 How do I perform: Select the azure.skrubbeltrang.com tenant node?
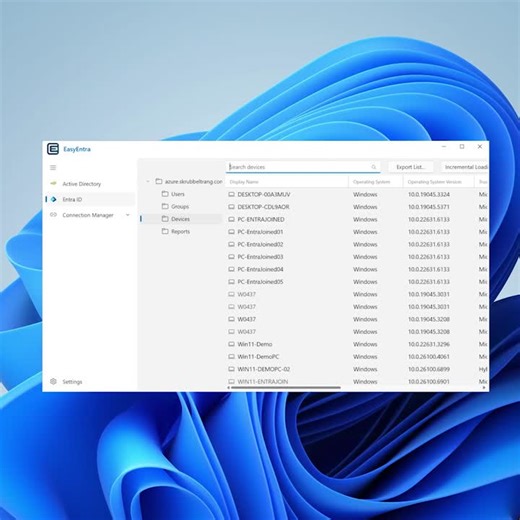189,182
